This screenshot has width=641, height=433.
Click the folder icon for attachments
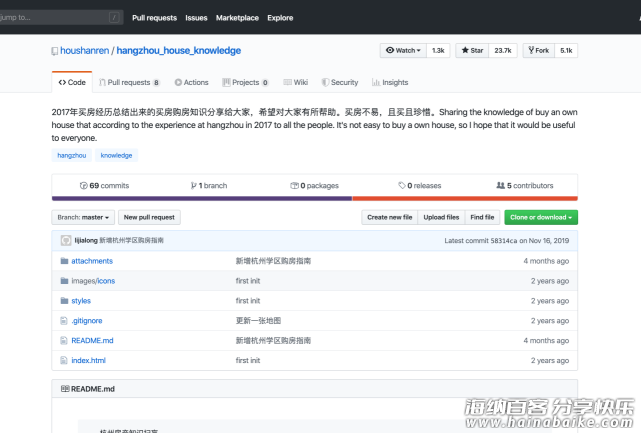tap(64, 261)
